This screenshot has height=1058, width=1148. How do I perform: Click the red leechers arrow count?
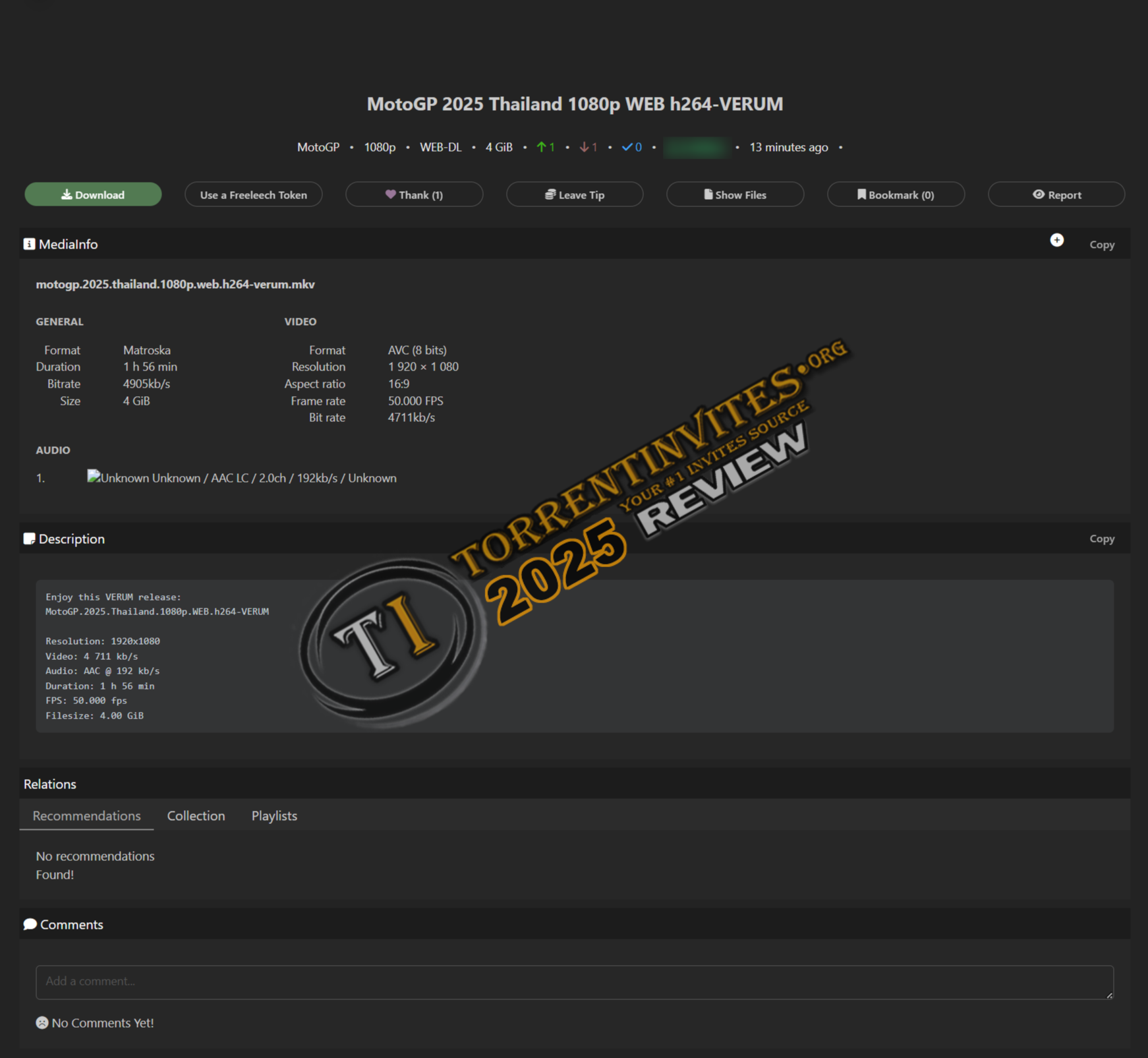coord(588,147)
